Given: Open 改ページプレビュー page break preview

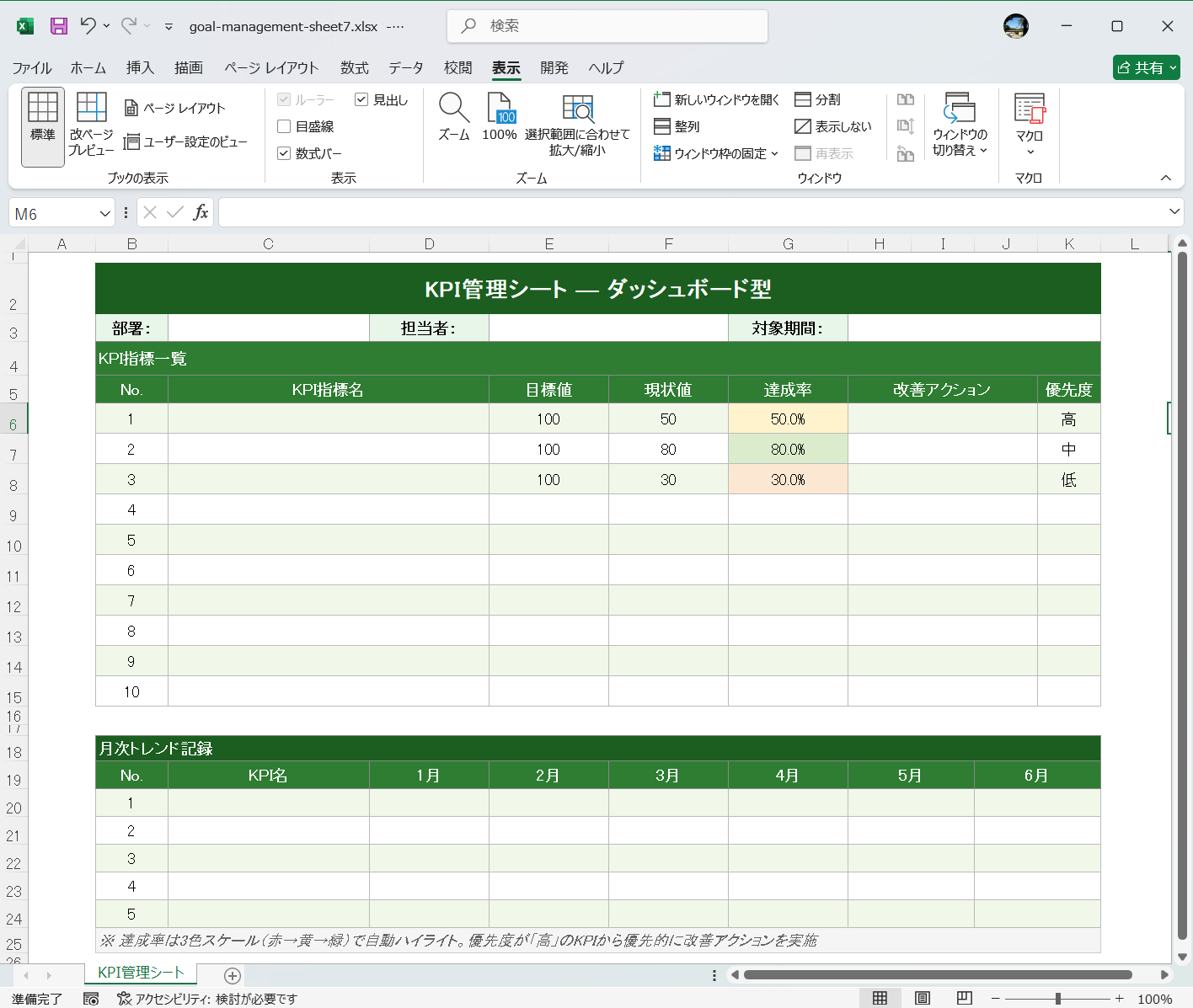Looking at the screenshot, I should [x=91, y=125].
